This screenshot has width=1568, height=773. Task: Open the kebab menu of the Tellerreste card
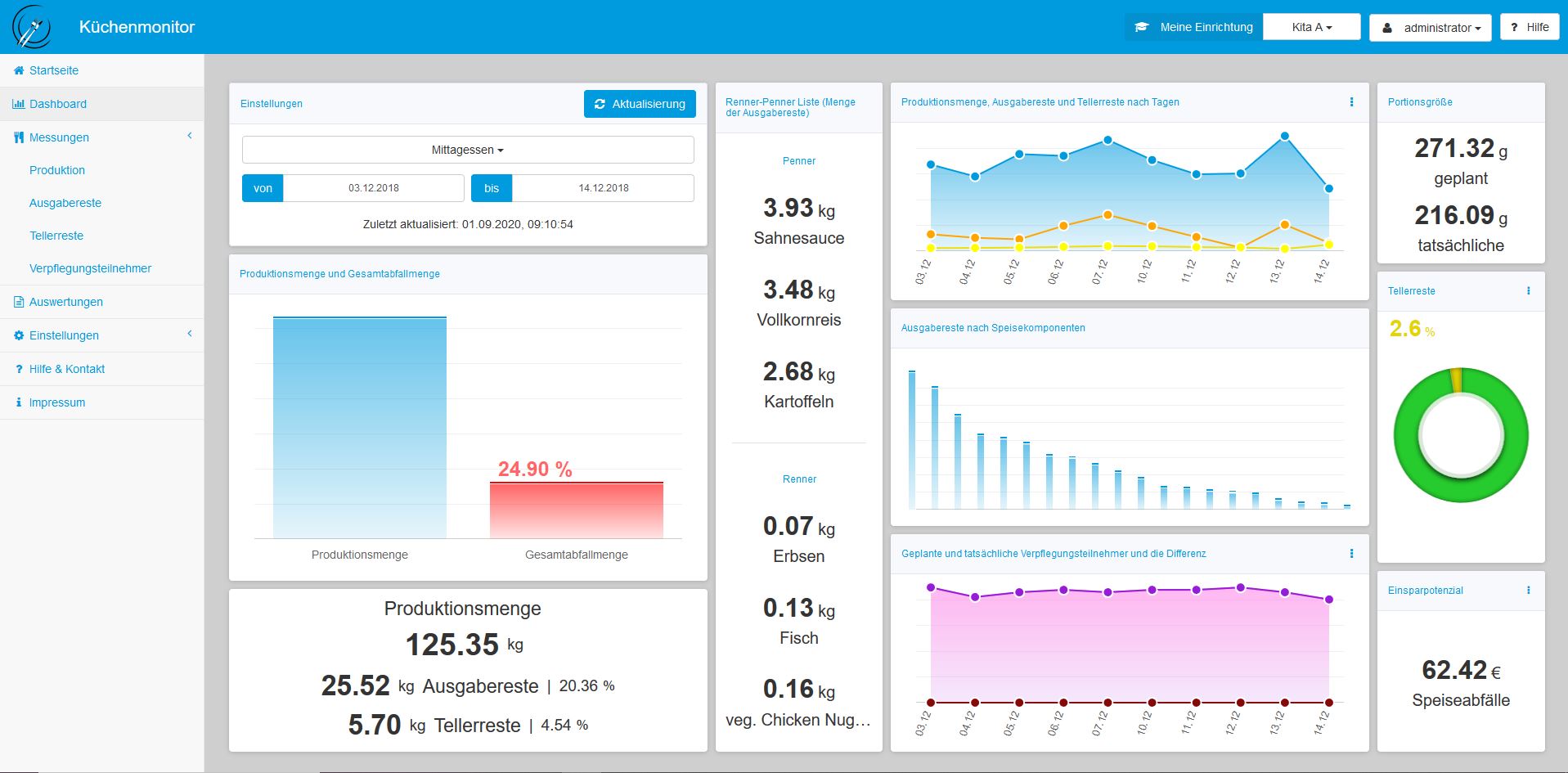click(1528, 291)
